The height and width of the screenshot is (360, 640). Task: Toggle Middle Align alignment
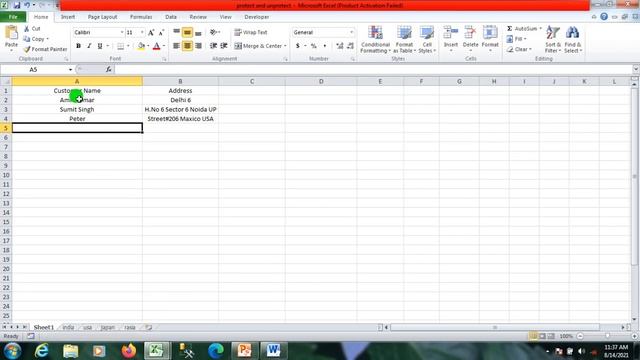[187, 32]
